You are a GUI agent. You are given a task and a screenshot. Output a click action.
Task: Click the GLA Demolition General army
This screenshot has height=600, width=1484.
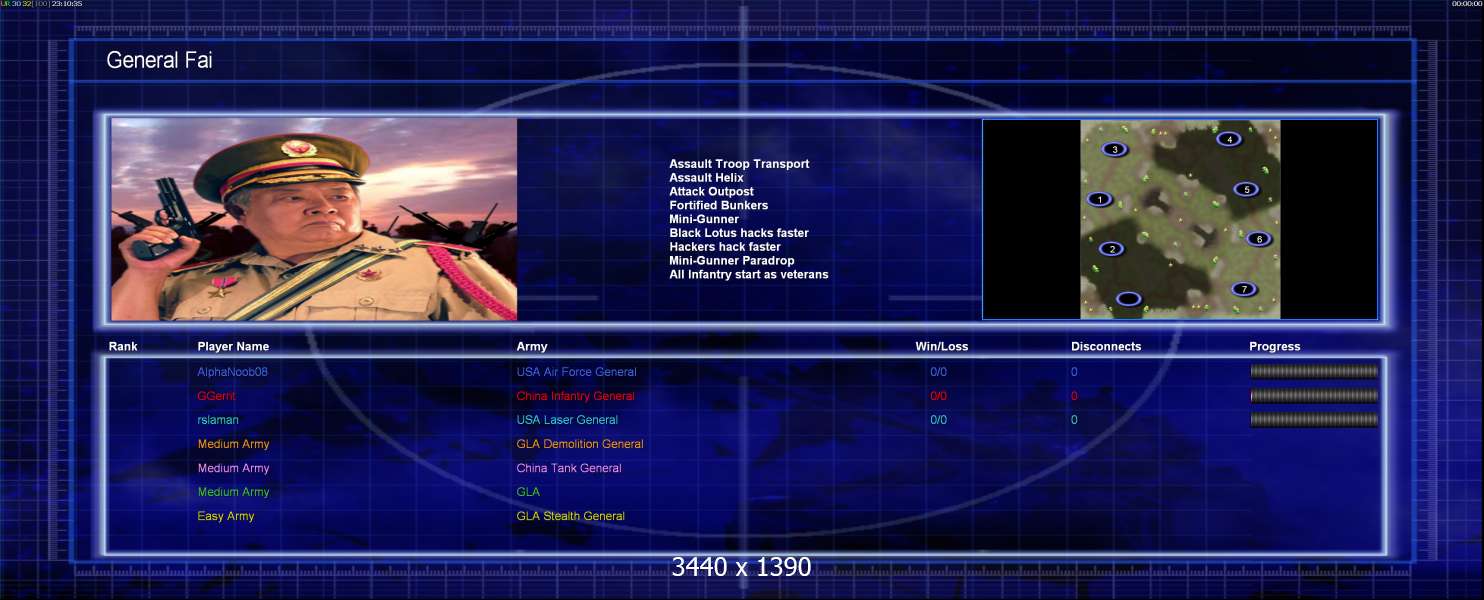pyautogui.click(x=580, y=444)
